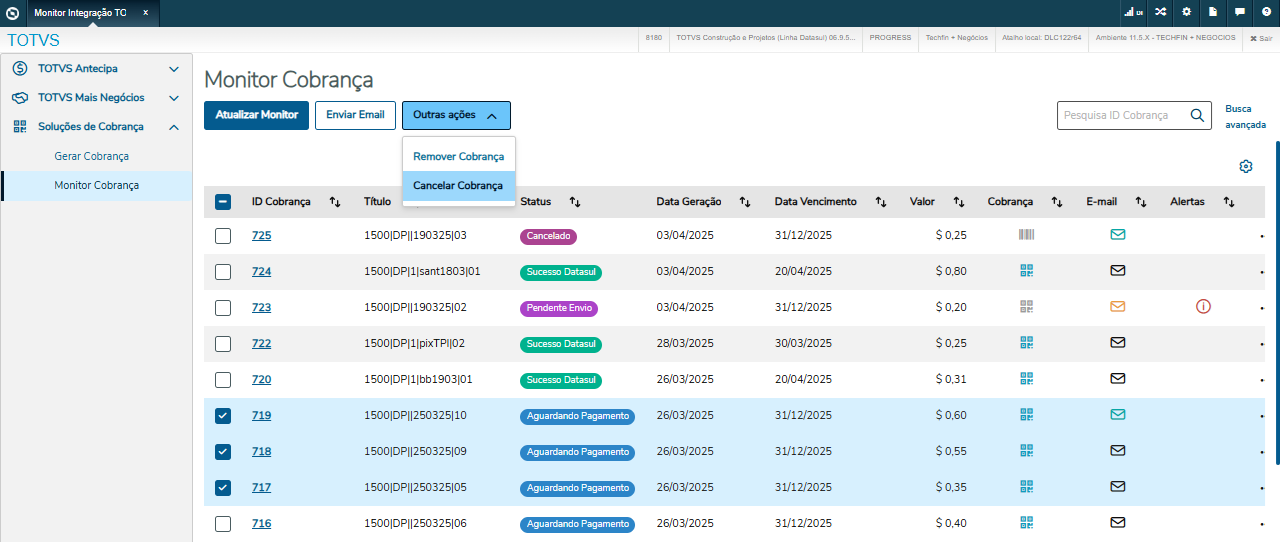Image resolution: width=1286 pixels, height=542 pixels.
Task: Click the alert icon on row 723
Action: tap(1203, 307)
